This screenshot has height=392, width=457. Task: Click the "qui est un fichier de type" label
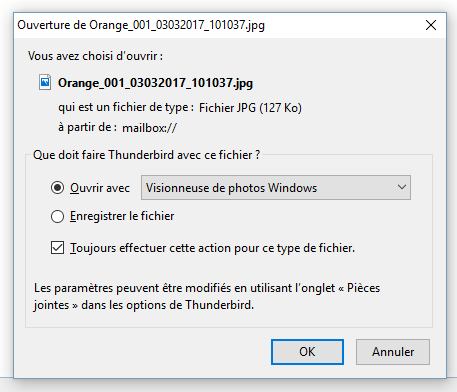pos(126,107)
